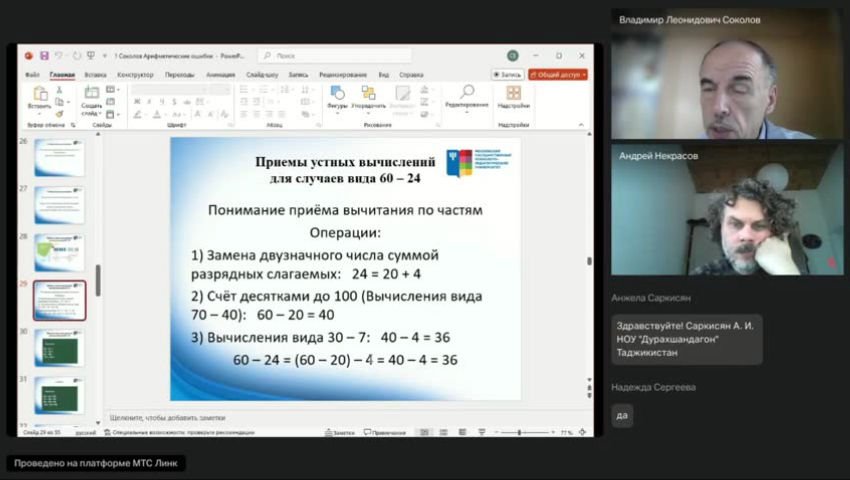Click the Вставить paste icon

(x=40, y=94)
